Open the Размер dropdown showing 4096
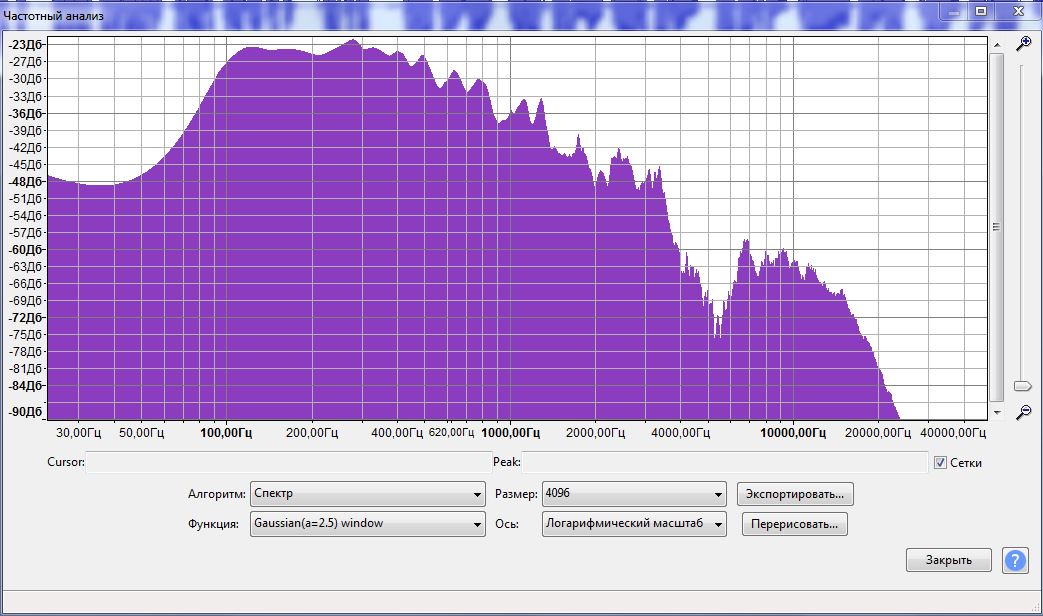Viewport: 1043px width, 616px height. (x=634, y=494)
